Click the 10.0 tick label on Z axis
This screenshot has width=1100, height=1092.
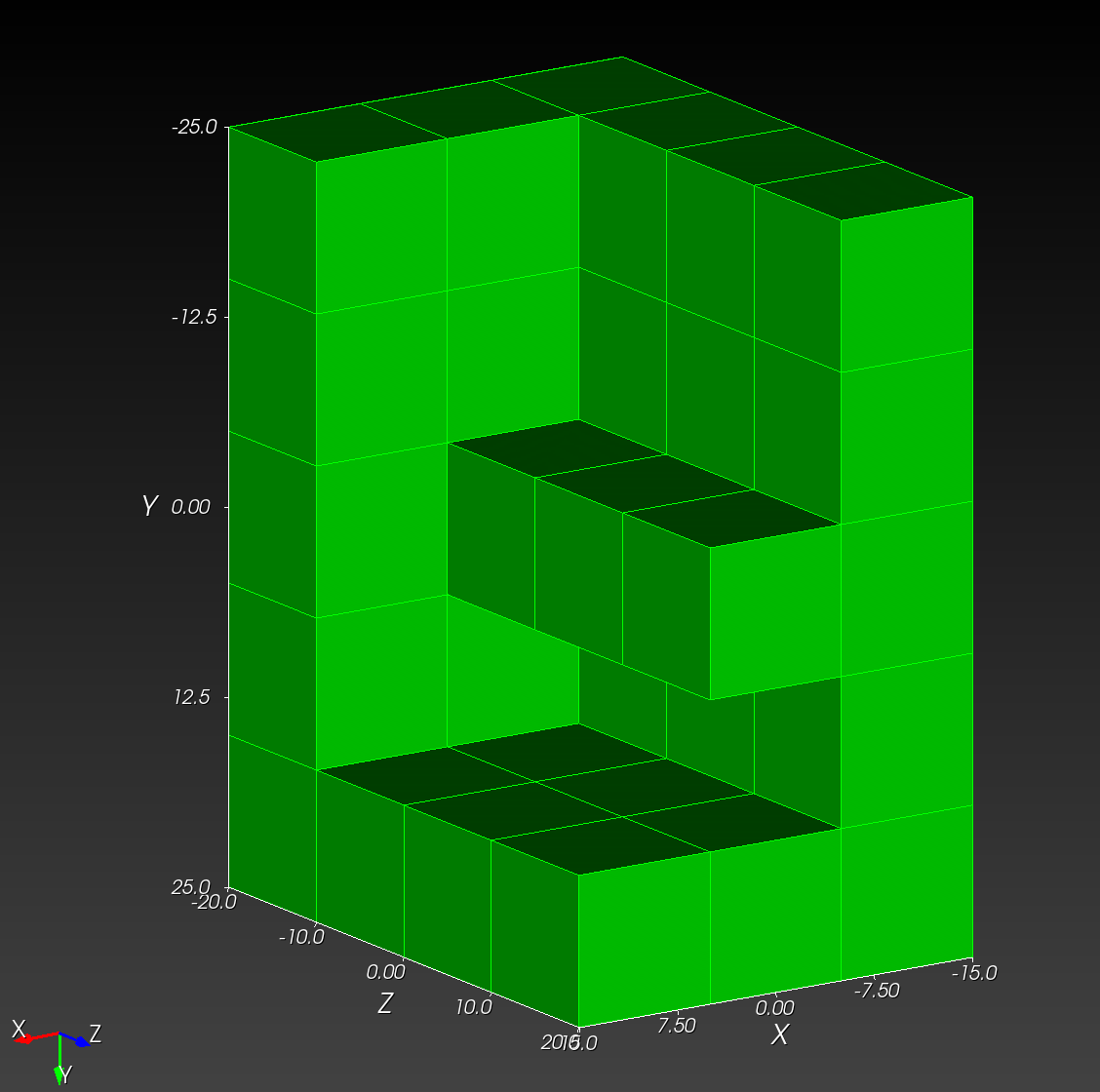tap(473, 1007)
